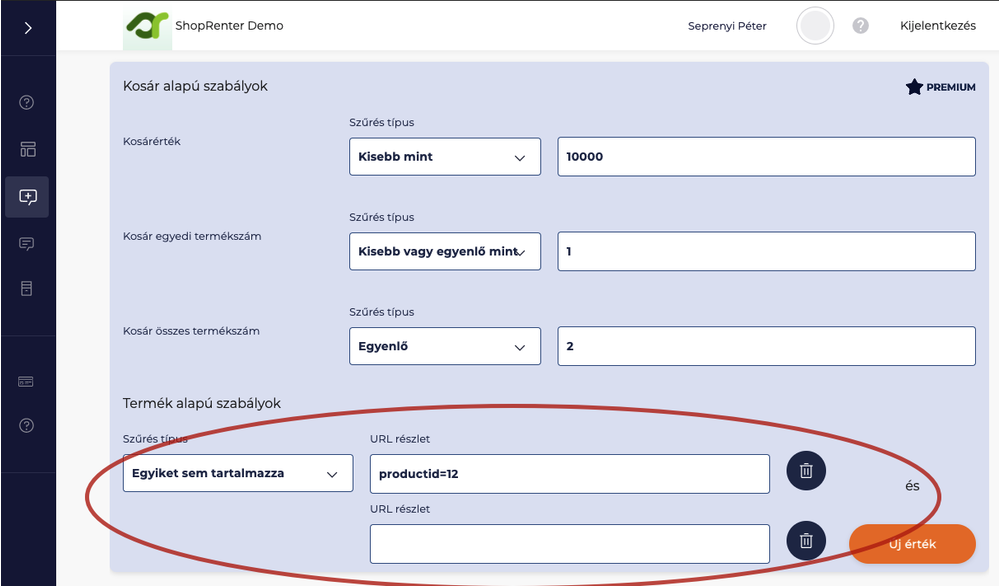Viewport: 1000px width, 586px height.
Task: Click the Új érték button
Action: tap(911, 544)
